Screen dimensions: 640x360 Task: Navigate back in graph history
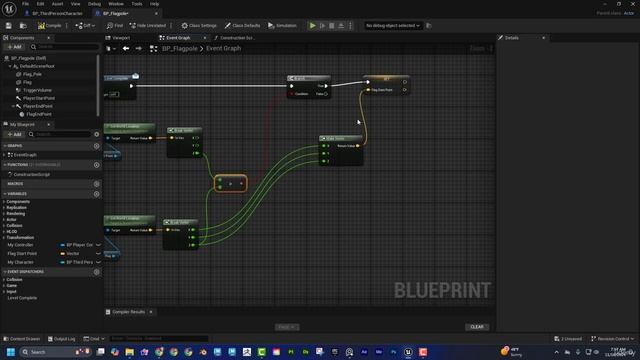[126, 49]
